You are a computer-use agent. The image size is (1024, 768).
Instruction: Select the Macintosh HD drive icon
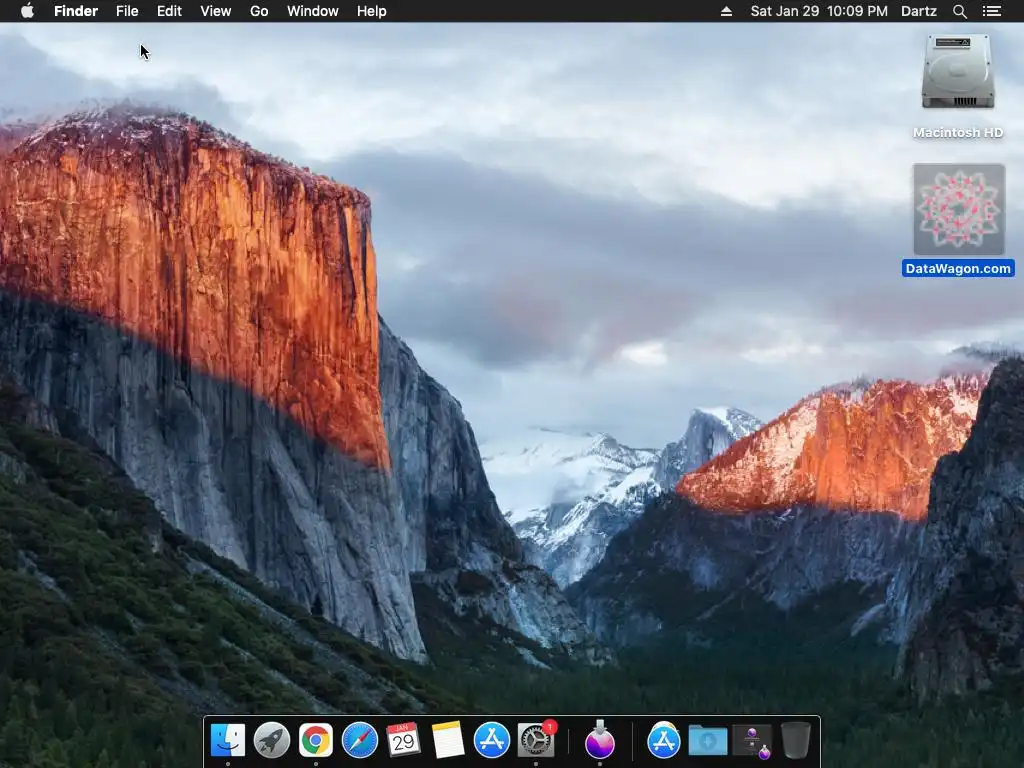[x=957, y=72]
